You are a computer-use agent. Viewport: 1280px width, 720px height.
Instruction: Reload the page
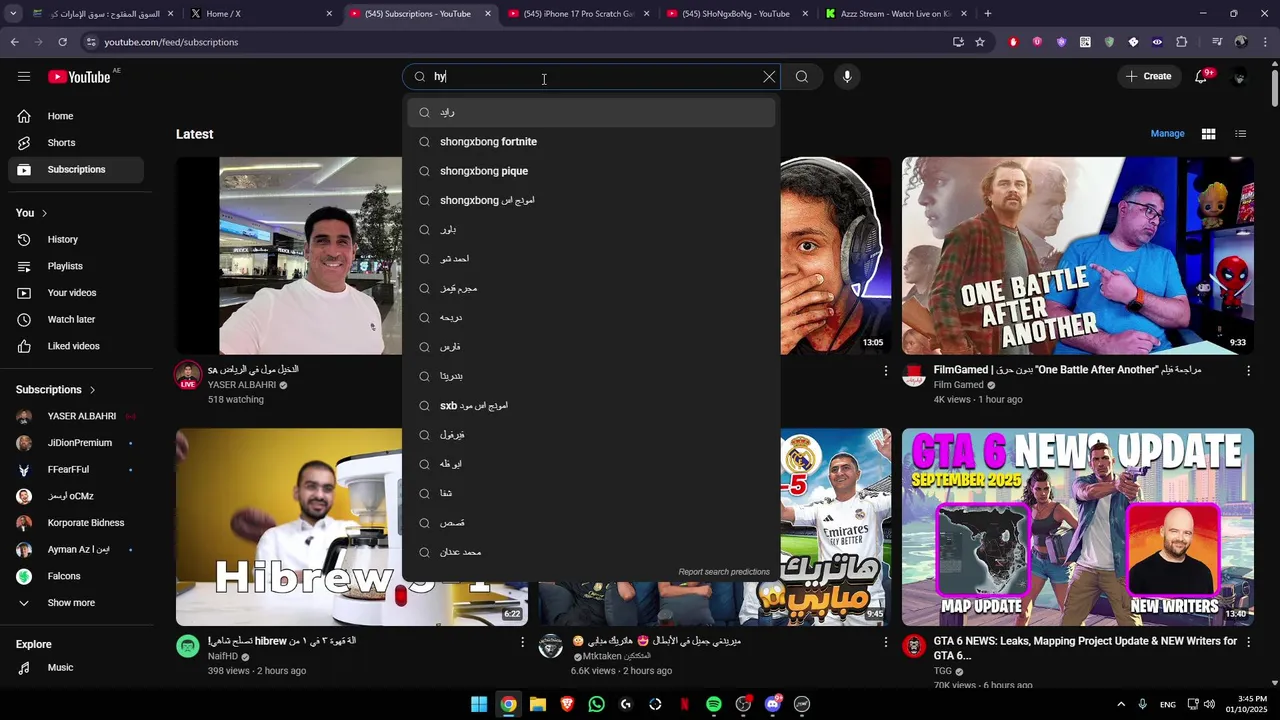(62, 42)
